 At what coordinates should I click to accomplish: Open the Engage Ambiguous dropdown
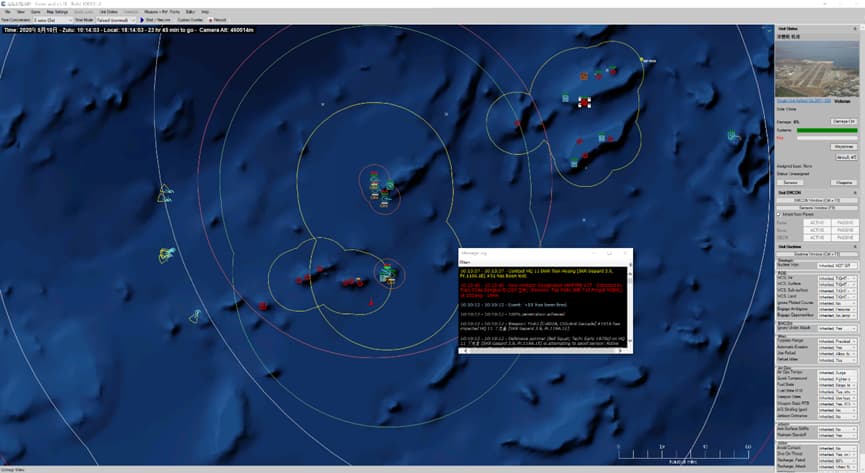(x=837, y=309)
